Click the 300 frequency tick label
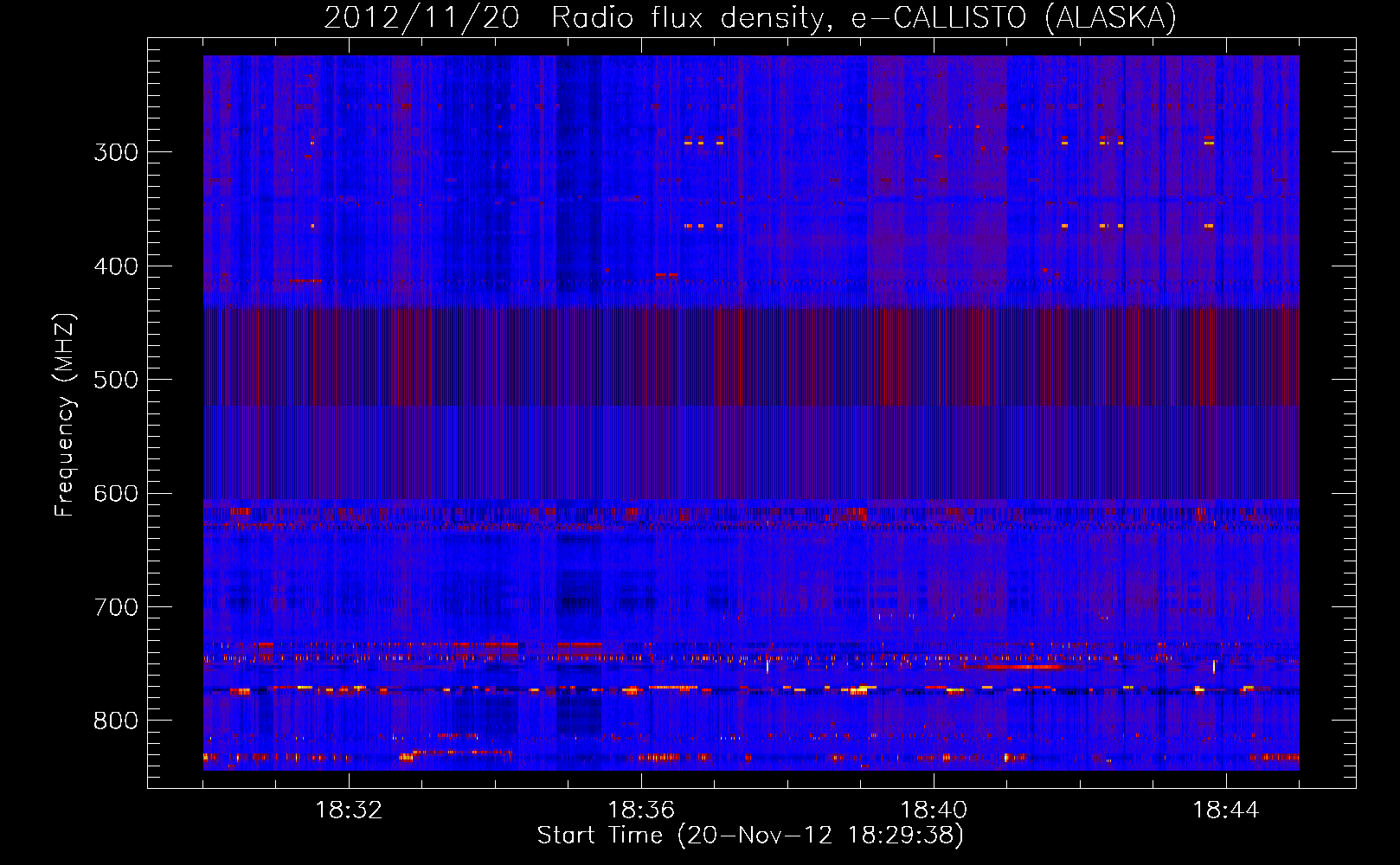Screen dimensions: 1400x865 click(x=116, y=152)
